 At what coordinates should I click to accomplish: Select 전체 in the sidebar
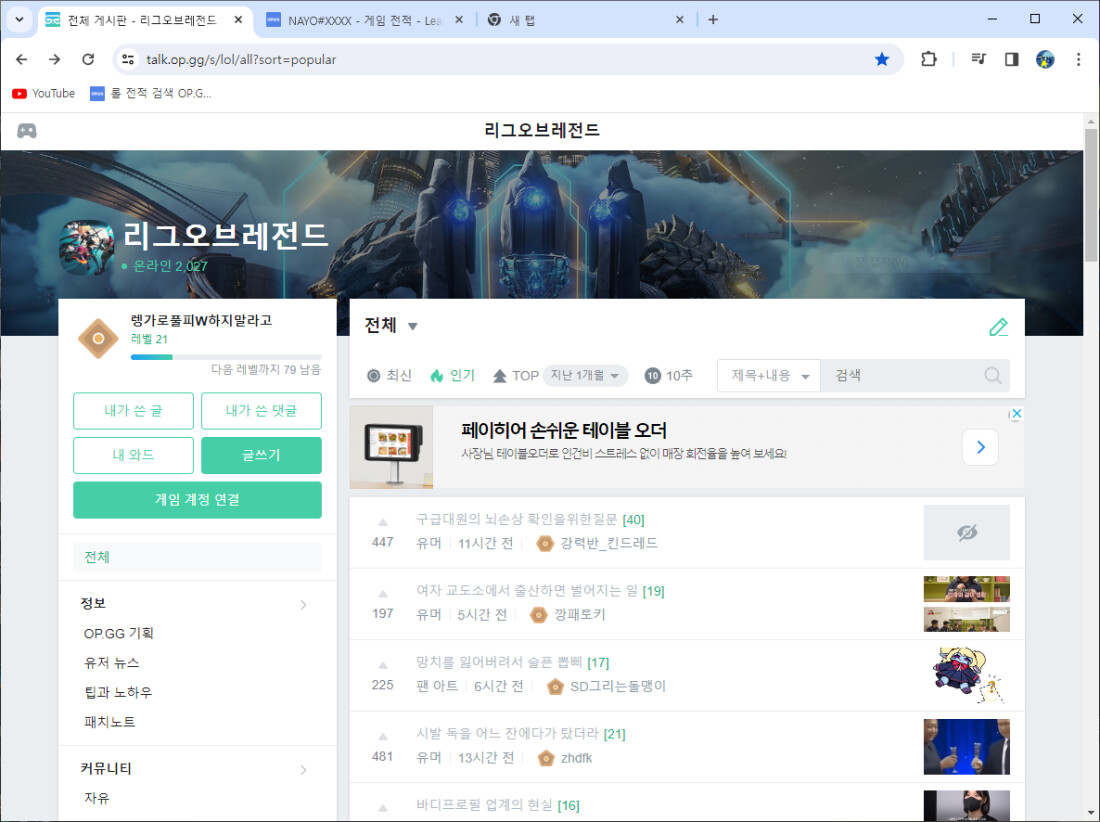click(x=197, y=557)
